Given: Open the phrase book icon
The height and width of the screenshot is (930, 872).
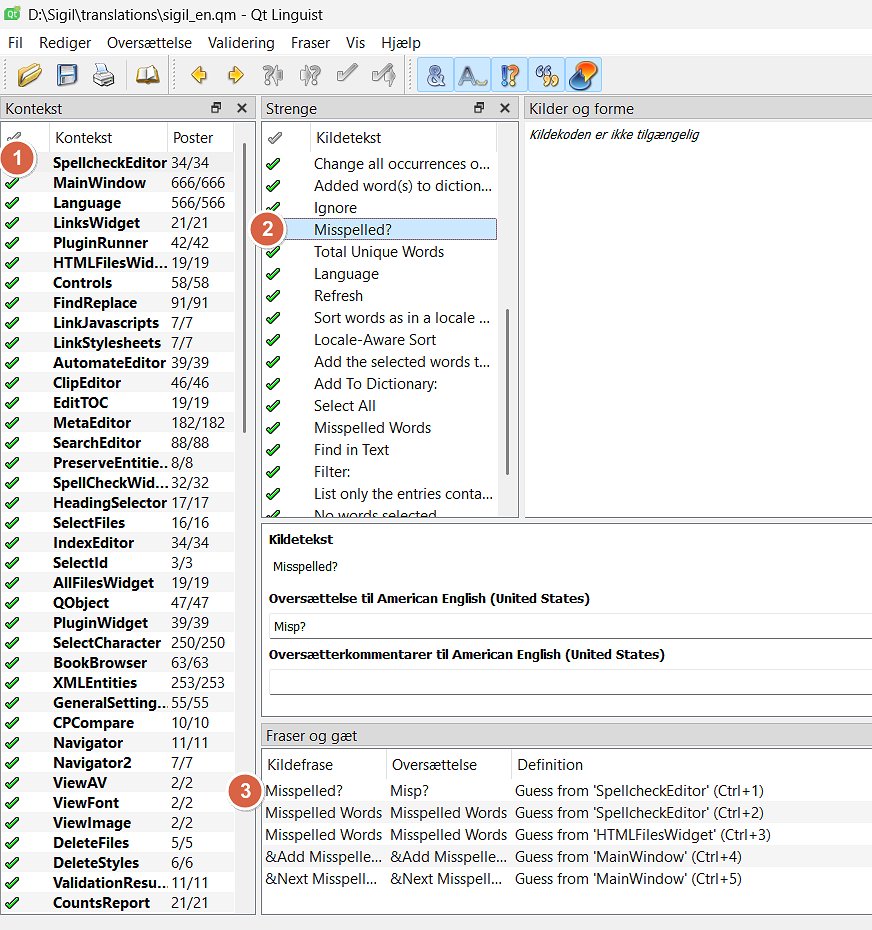Looking at the screenshot, I should click(x=147, y=75).
